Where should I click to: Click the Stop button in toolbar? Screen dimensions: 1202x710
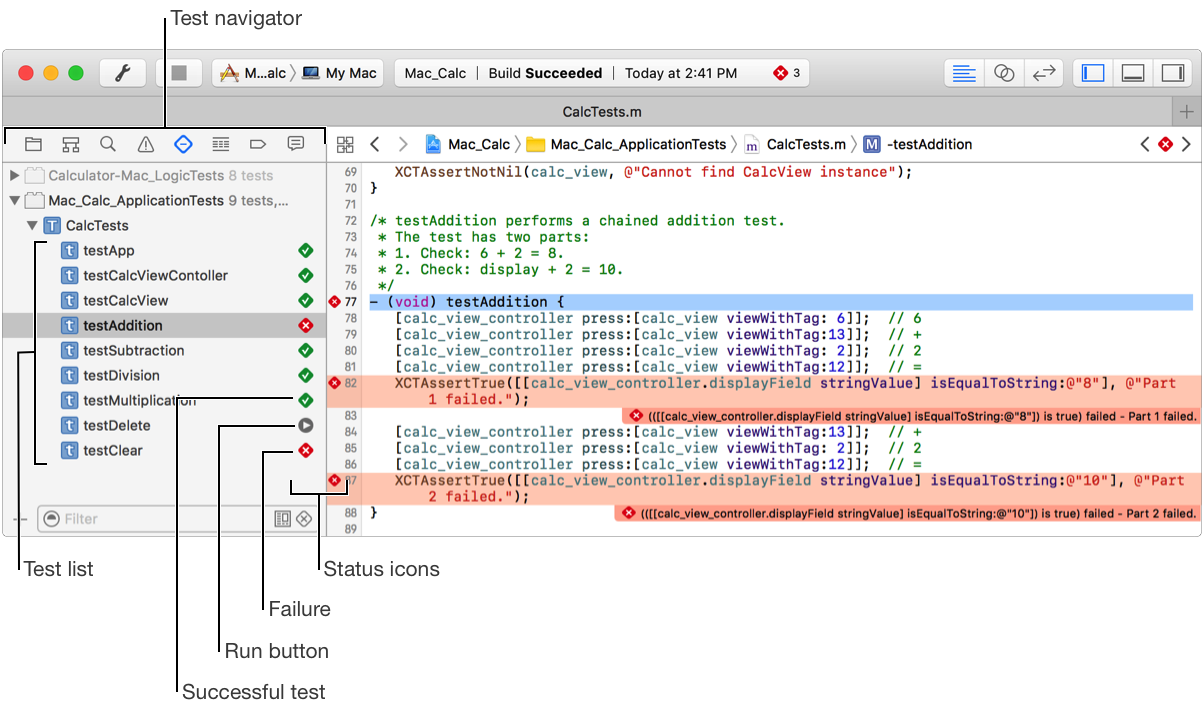coord(179,73)
